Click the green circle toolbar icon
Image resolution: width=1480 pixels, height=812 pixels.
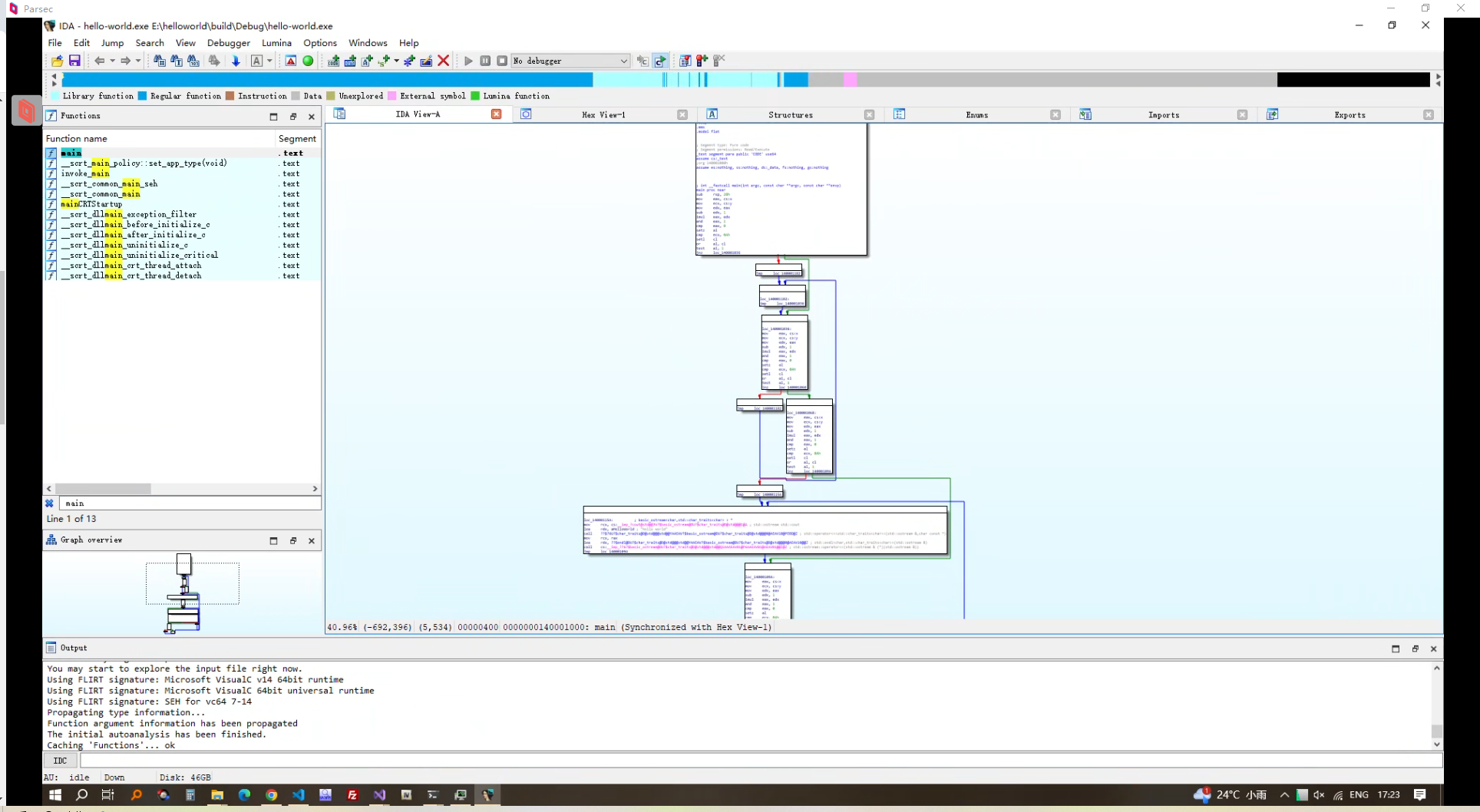click(308, 61)
